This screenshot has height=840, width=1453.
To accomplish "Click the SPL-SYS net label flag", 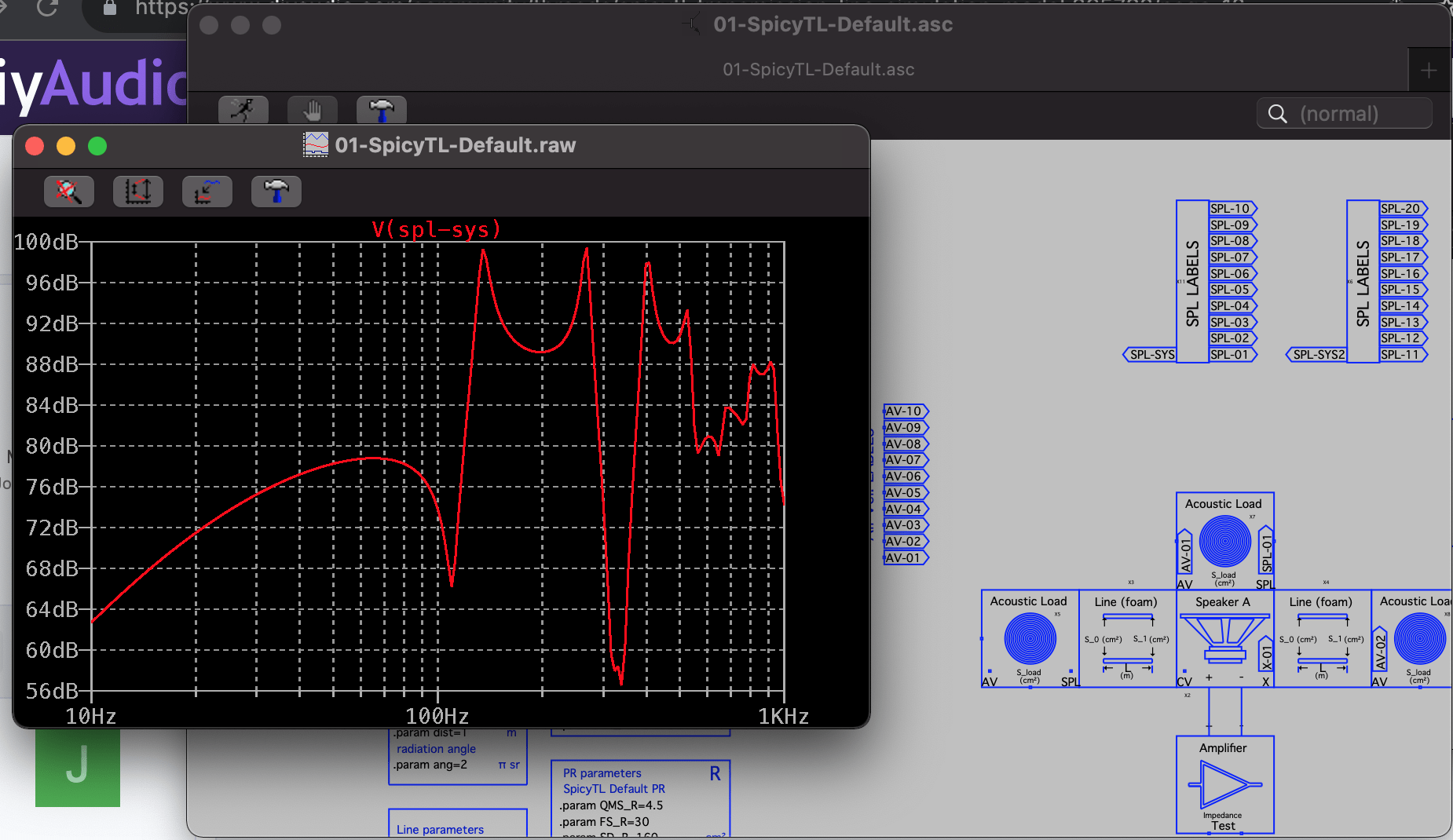I will 1150,355.
